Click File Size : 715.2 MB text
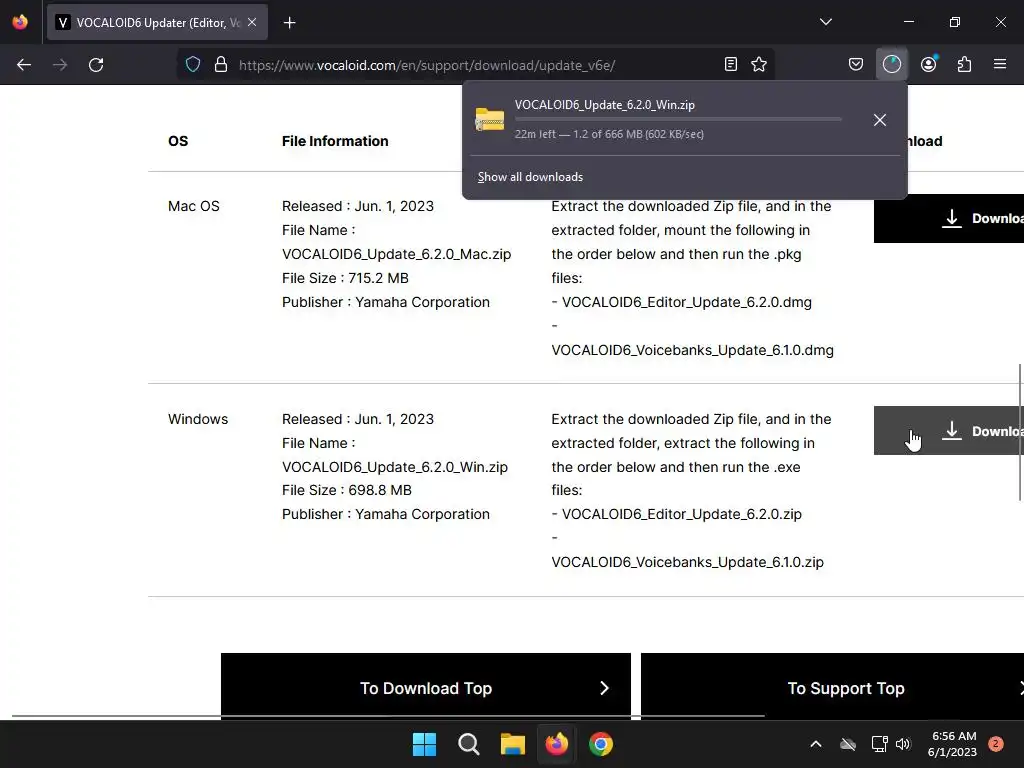The height and width of the screenshot is (768, 1024). point(345,278)
